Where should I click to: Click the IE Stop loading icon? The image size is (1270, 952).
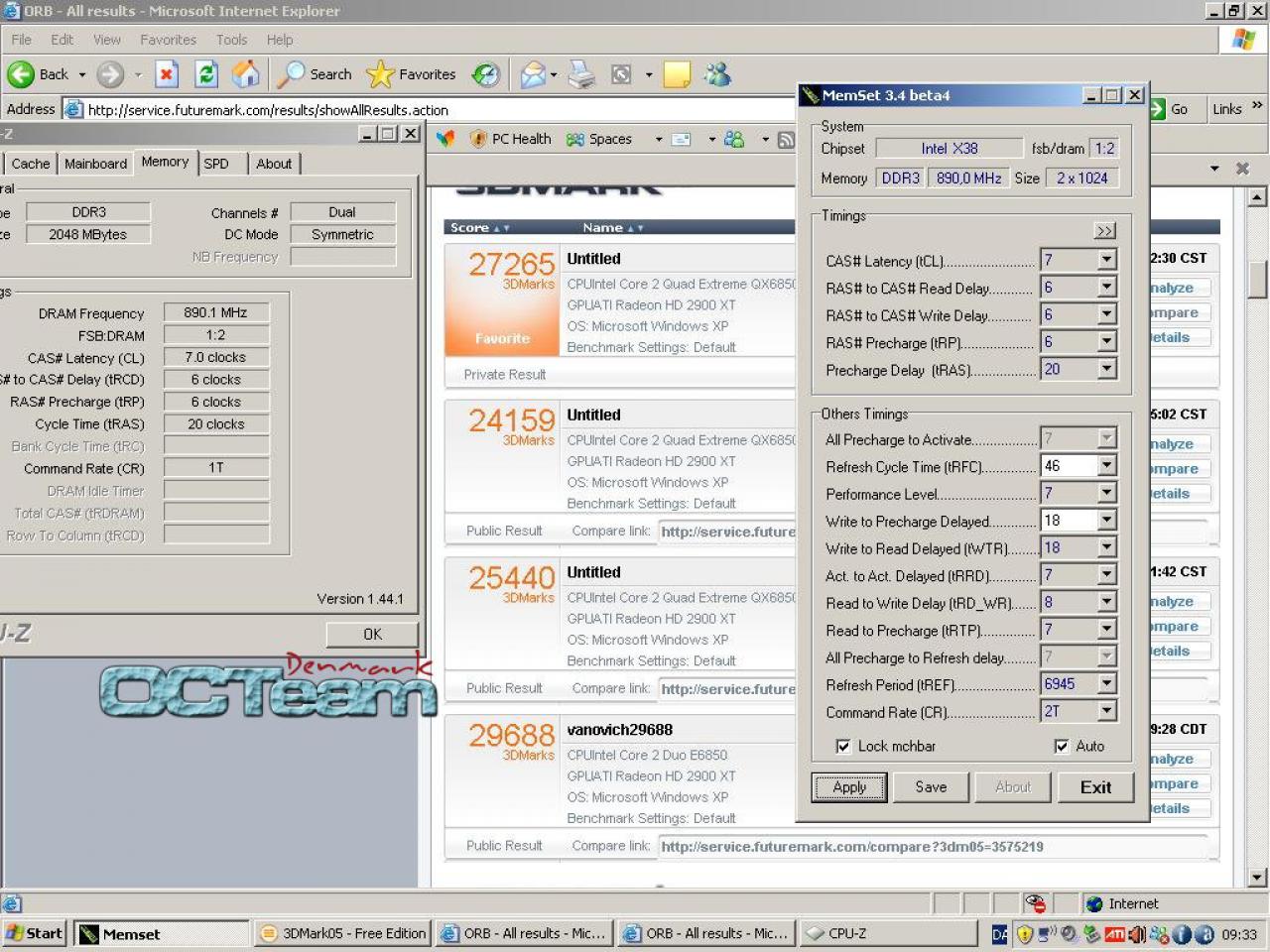point(167,74)
